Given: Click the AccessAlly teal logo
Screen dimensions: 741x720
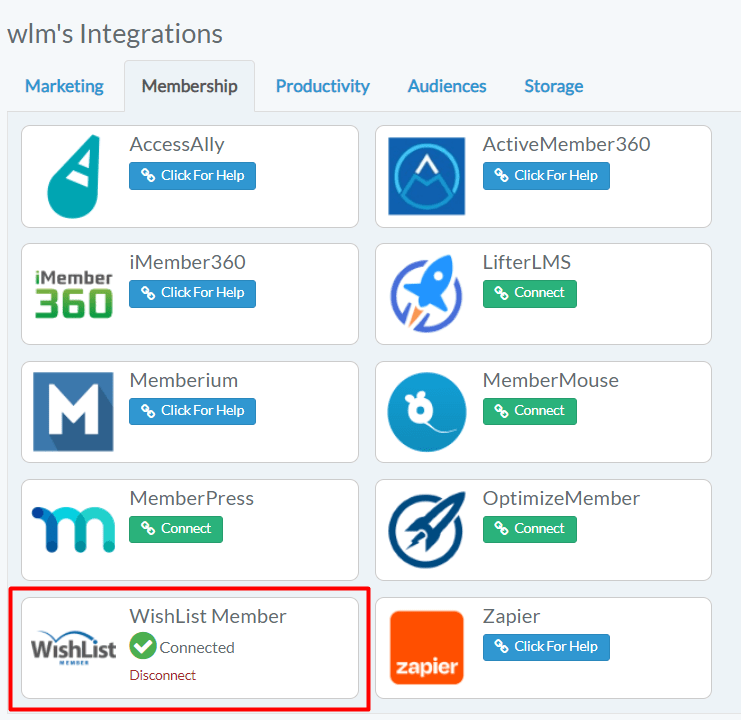Looking at the screenshot, I should pos(73,176).
